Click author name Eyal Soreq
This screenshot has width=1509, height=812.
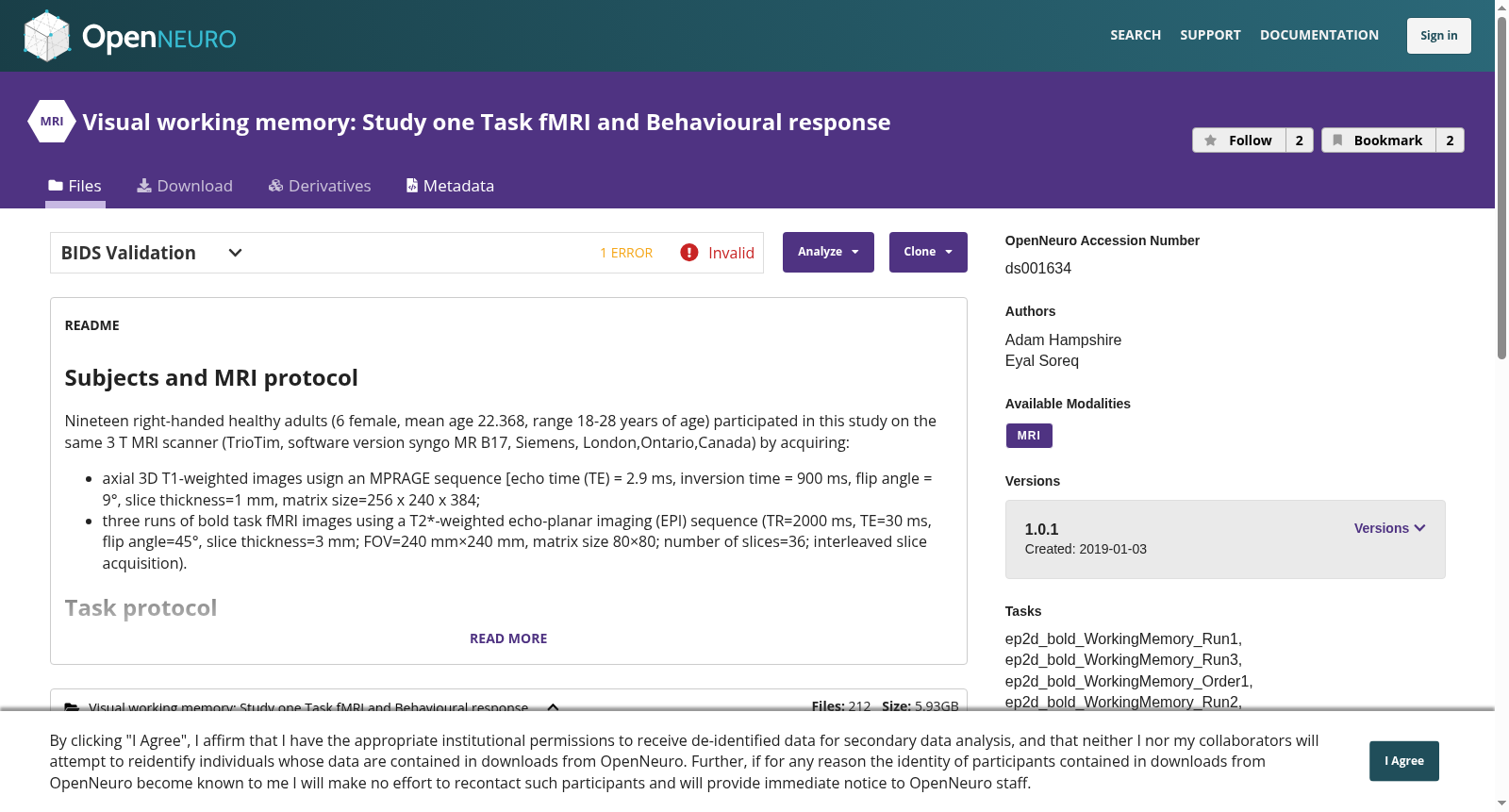1042,360
